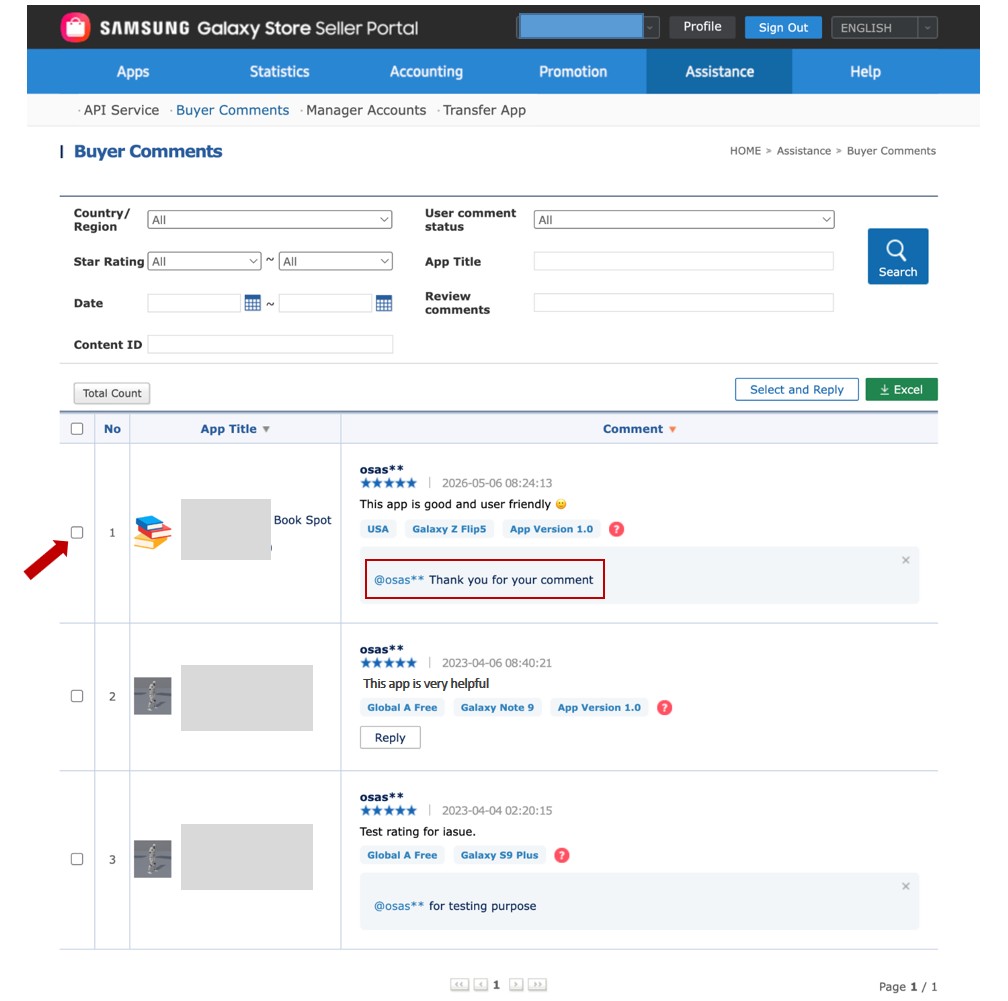Screen dimensions: 1008x1001
Task: Open the end date calendar picker
Action: [384, 303]
